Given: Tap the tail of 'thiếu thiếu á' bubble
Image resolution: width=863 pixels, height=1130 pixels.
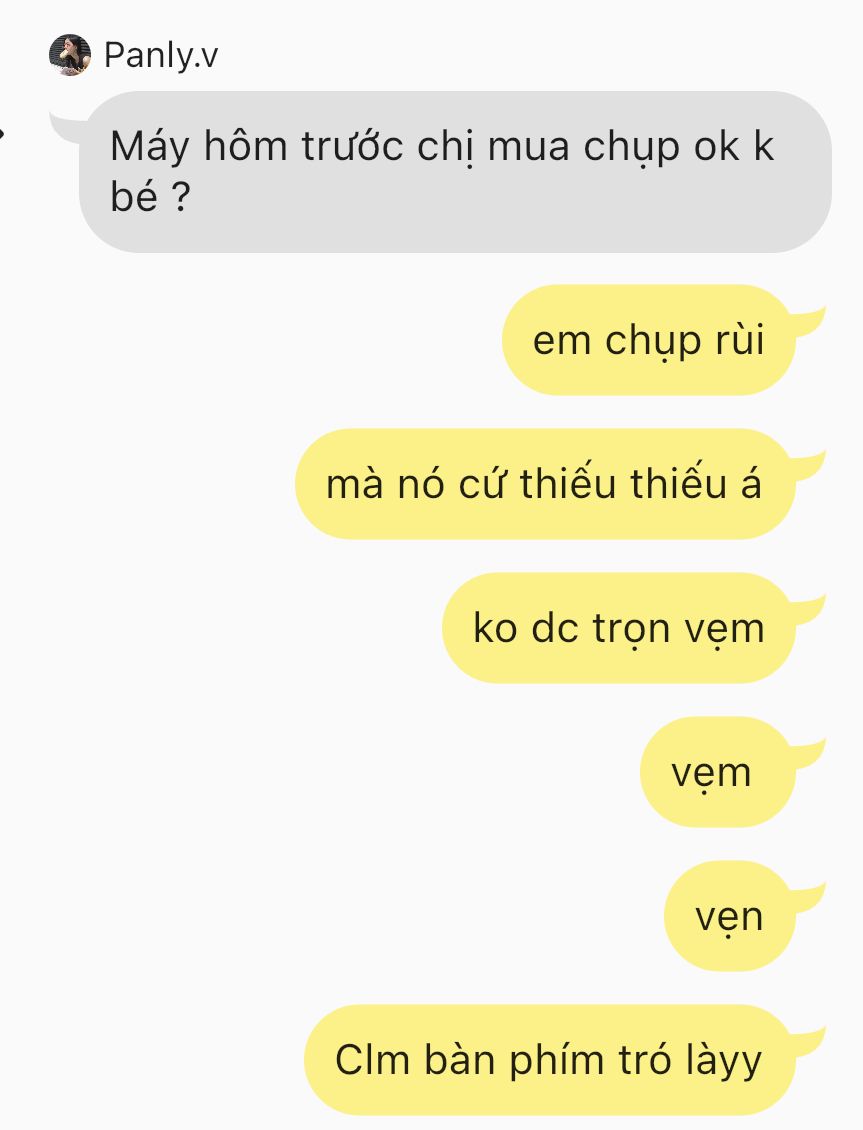Looking at the screenshot, I should (808, 466).
